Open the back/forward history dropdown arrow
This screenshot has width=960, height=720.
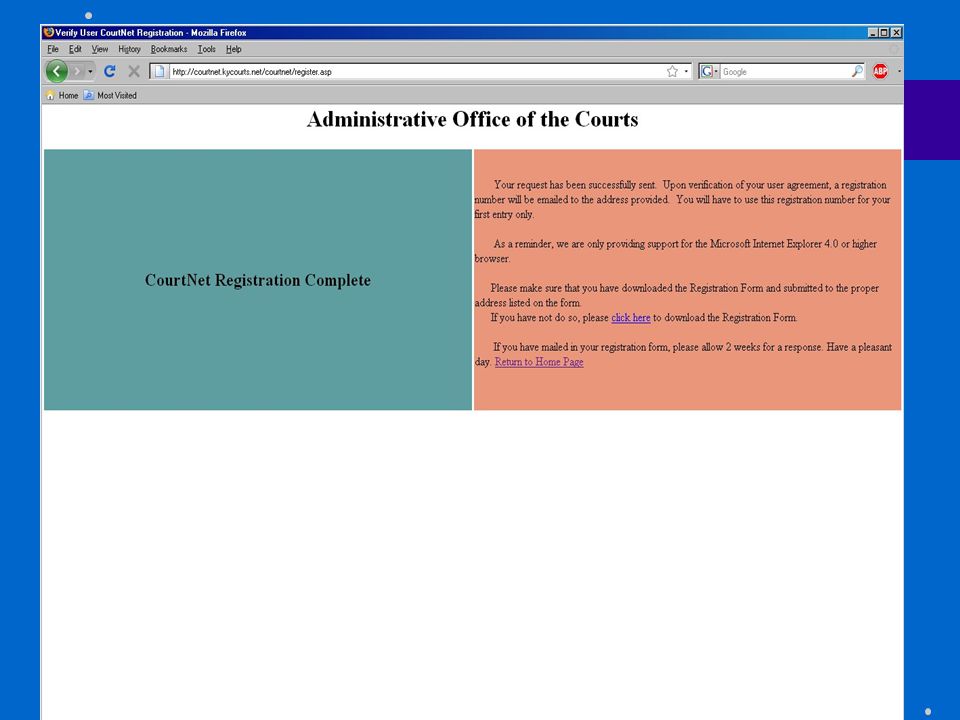pyautogui.click(x=90, y=72)
